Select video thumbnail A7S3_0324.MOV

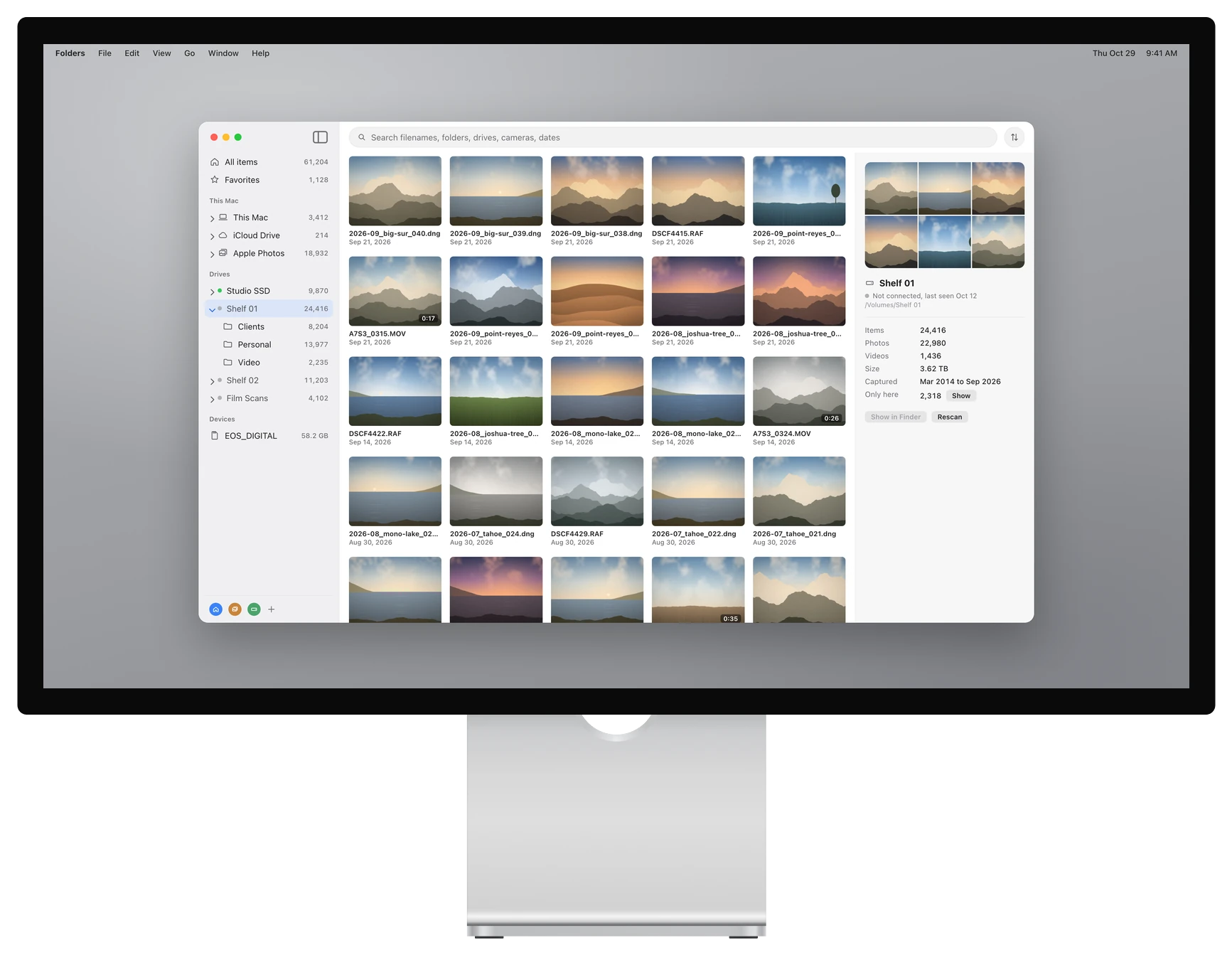798,391
